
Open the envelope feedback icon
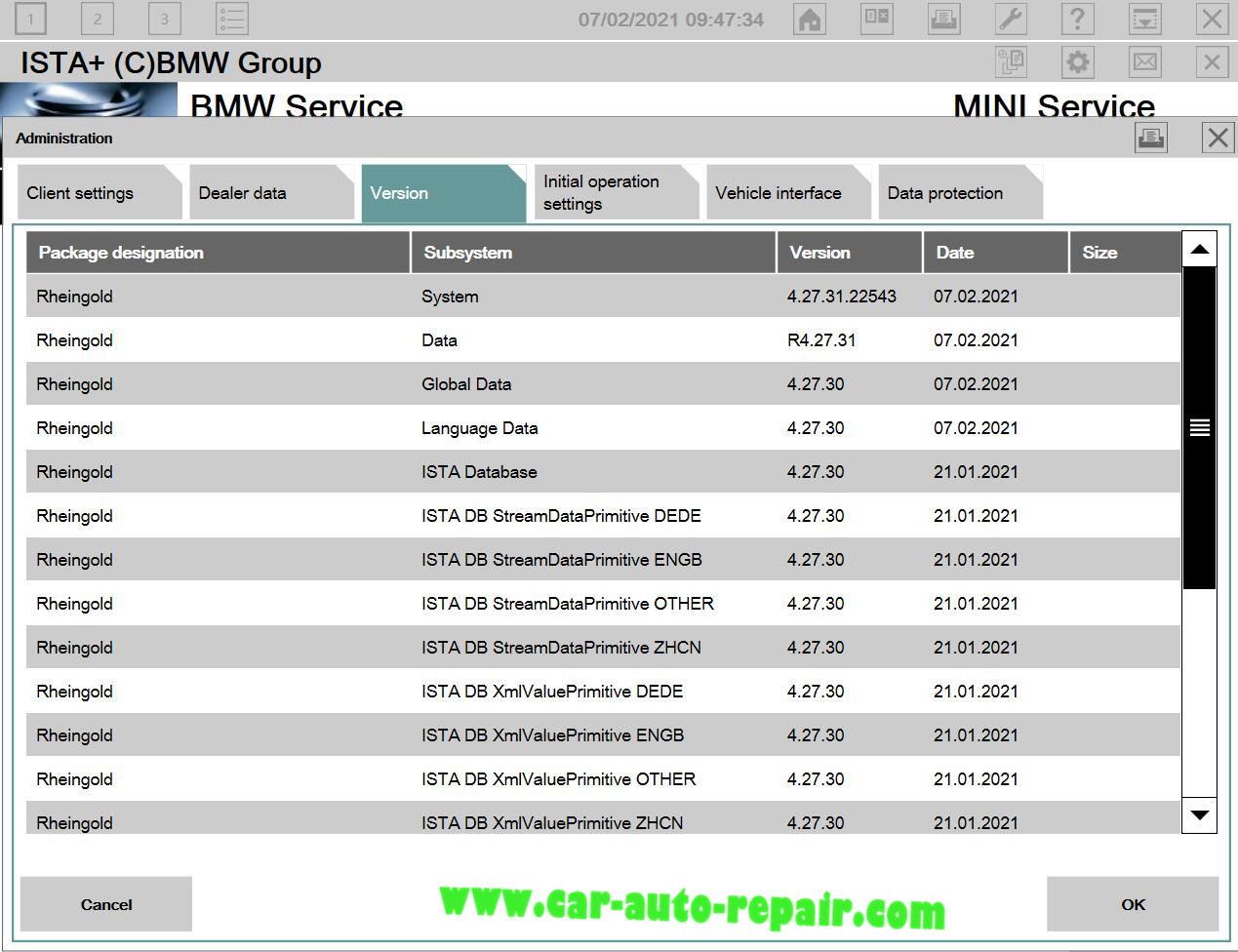[1144, 62]
